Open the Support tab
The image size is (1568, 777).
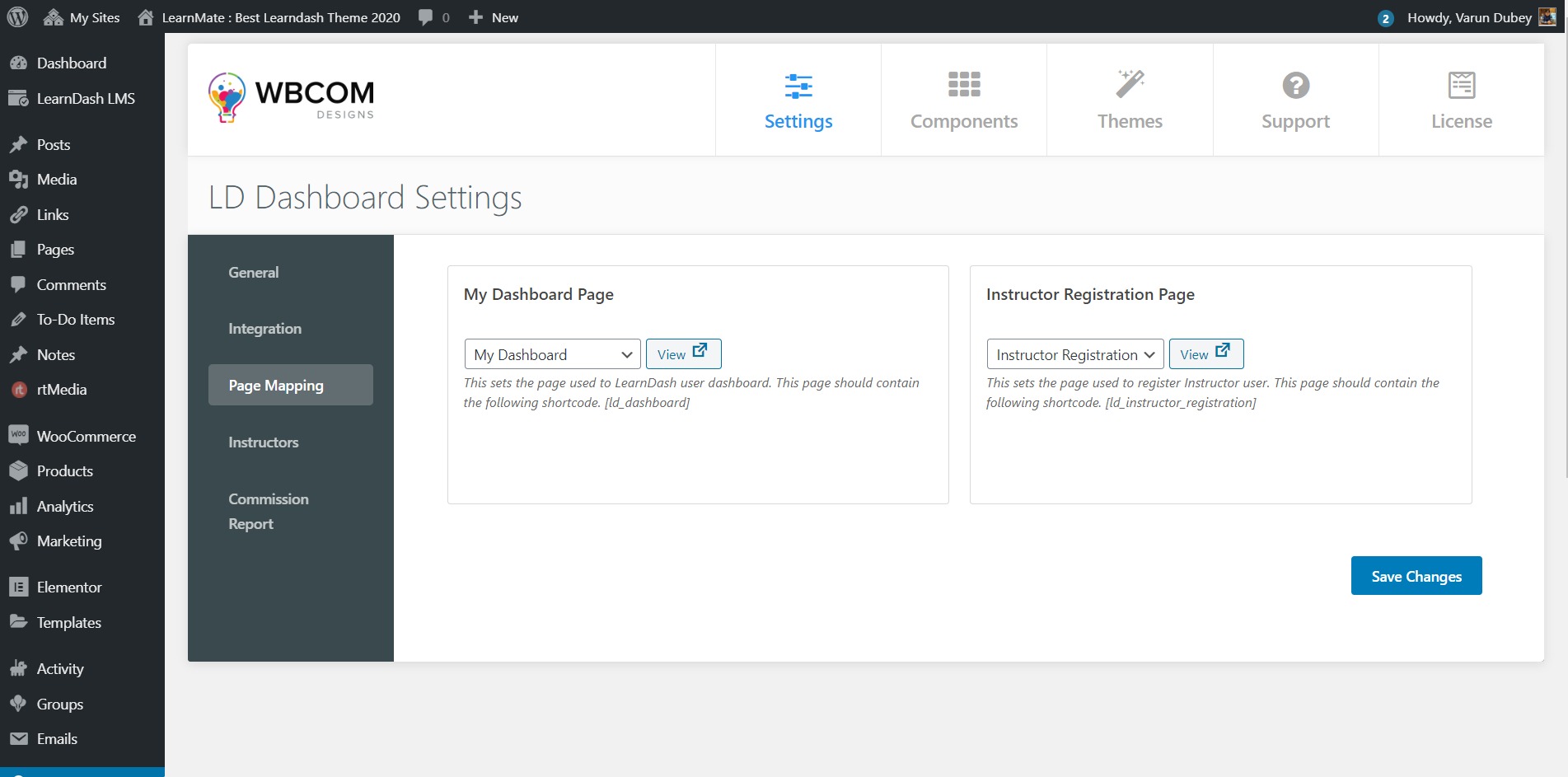(1295, 101)
